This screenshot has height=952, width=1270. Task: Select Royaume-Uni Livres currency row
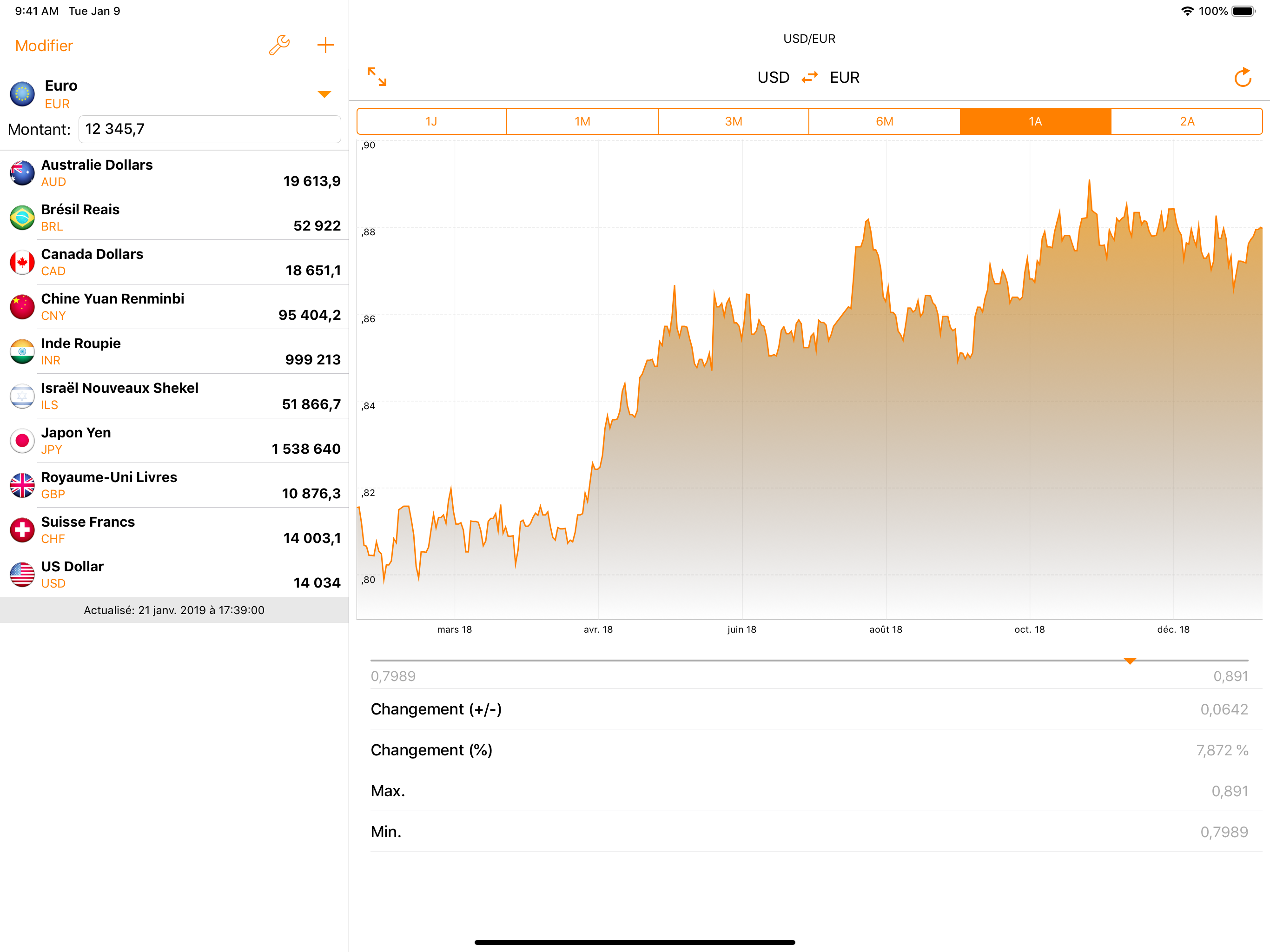pyautogui.click(x=174, y=485)
